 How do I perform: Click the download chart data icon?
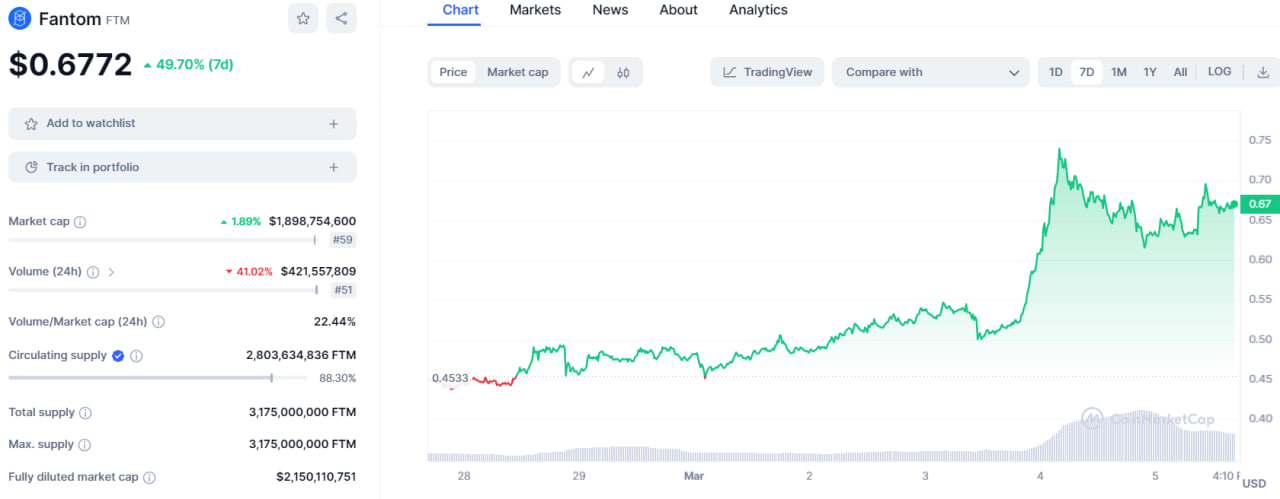tap(1262, 72)
